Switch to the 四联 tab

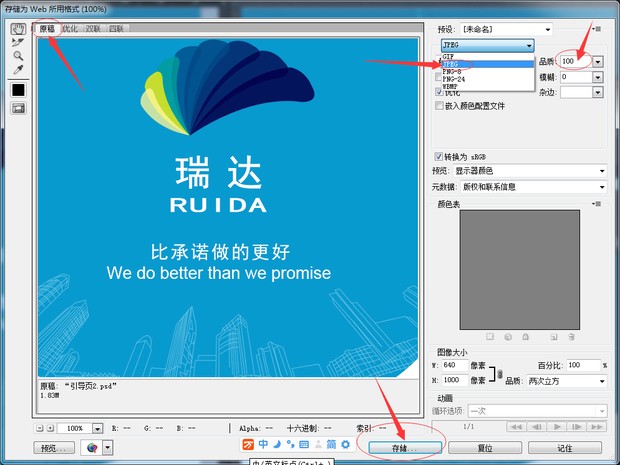116,30
